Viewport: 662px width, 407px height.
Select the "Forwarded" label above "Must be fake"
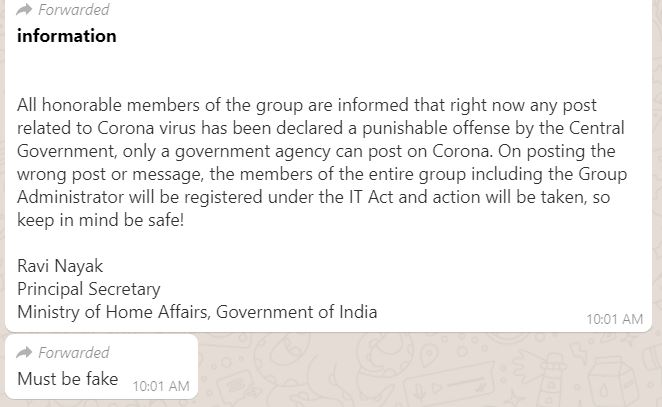(x=75, y=353)
